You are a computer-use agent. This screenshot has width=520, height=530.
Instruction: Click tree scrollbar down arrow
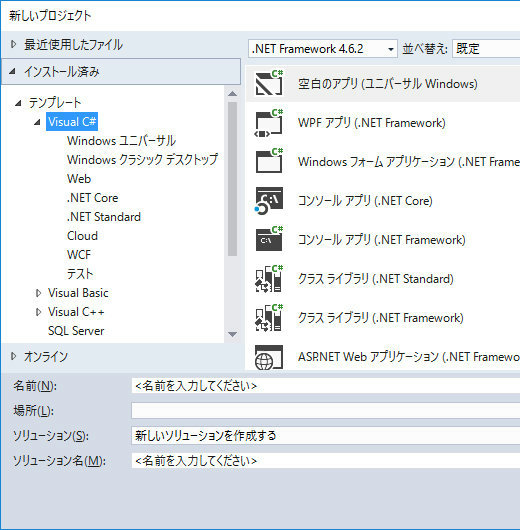(x=233, y=334)
